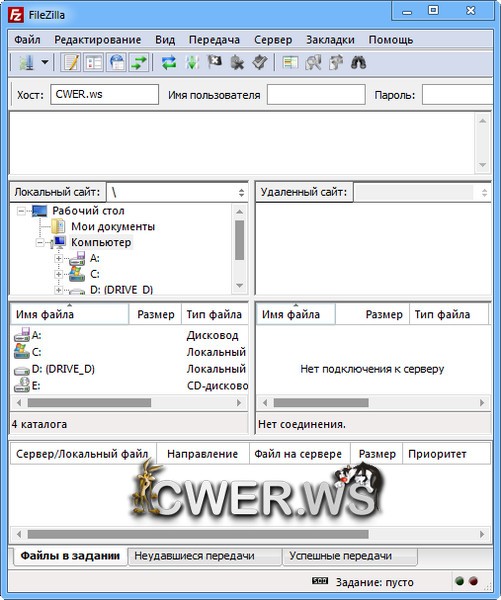
Task: Open the Закладки menu
Action: pyautogui.click(x=330, y=40)
